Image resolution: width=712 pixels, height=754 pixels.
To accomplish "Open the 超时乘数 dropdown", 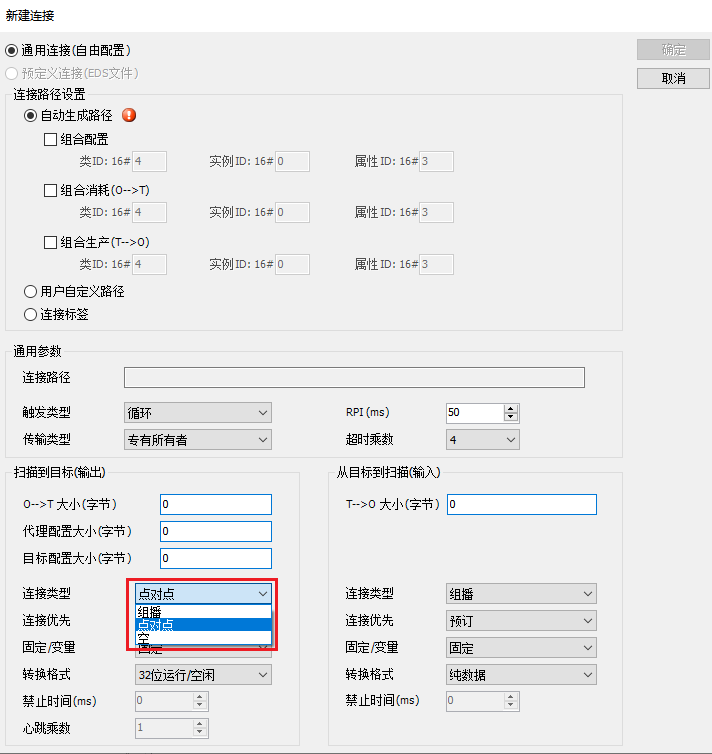I will 483,439.
